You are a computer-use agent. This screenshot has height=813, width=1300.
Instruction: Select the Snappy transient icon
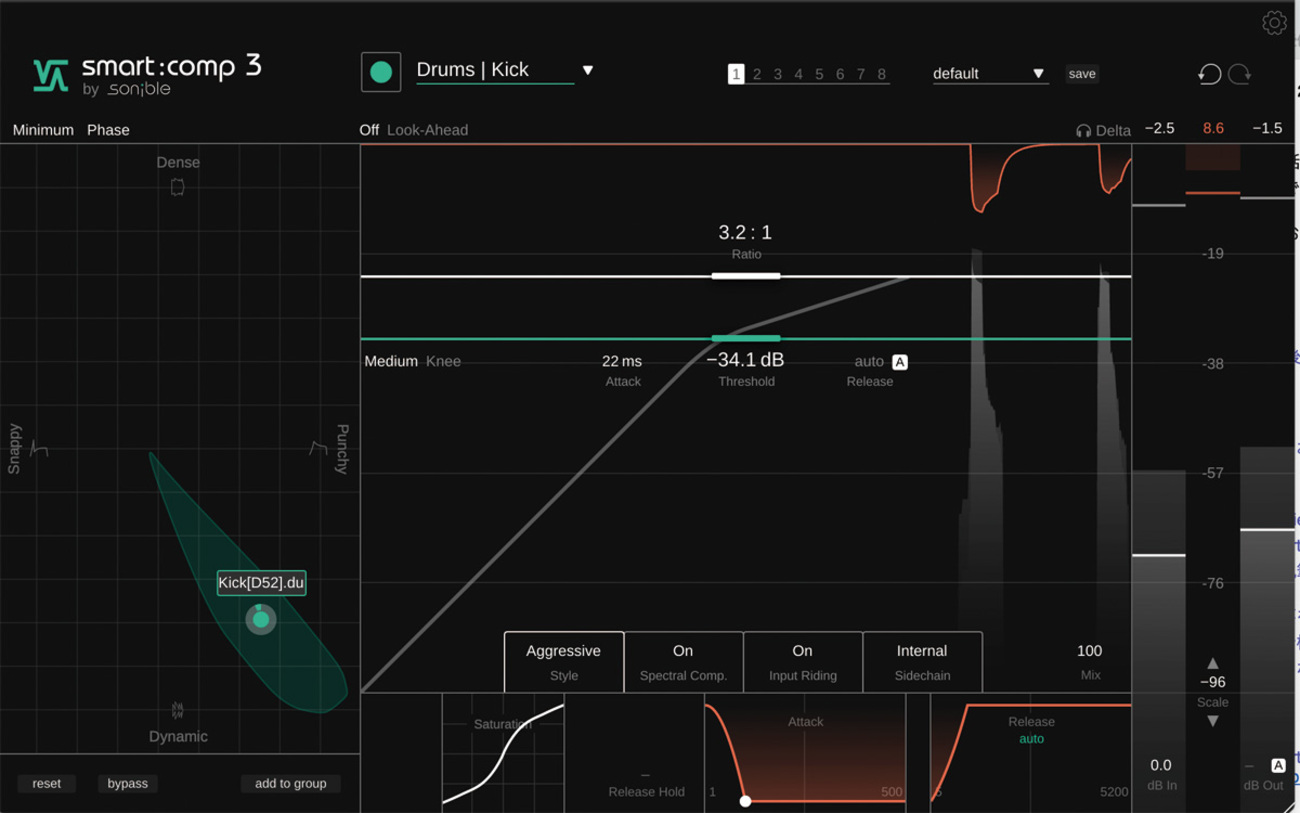pyautogui.click(x=39, y=448)
